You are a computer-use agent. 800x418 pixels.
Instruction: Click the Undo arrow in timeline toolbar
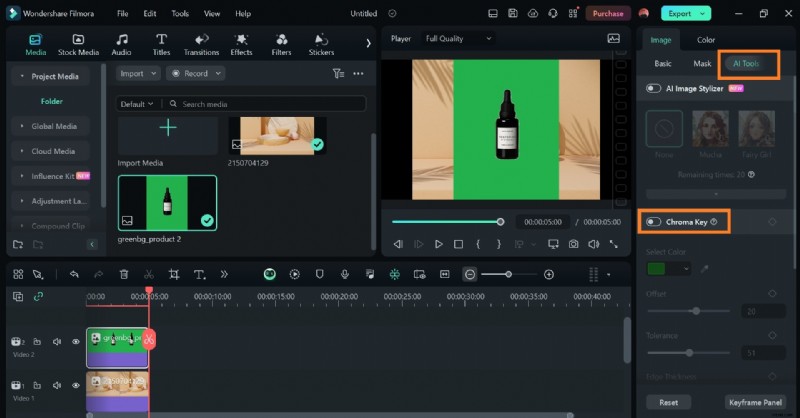(x=74, y=275)
